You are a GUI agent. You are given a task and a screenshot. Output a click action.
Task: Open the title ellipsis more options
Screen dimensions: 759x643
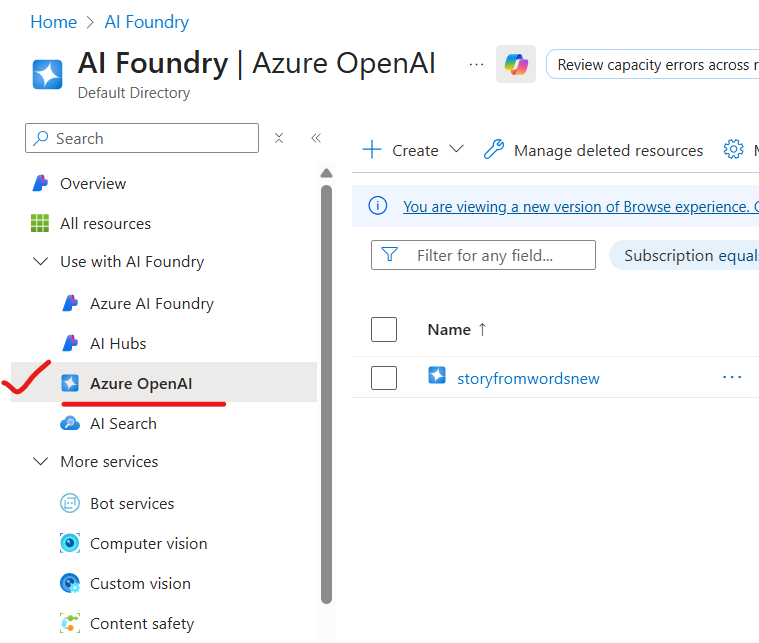click(x=476, y=64)
